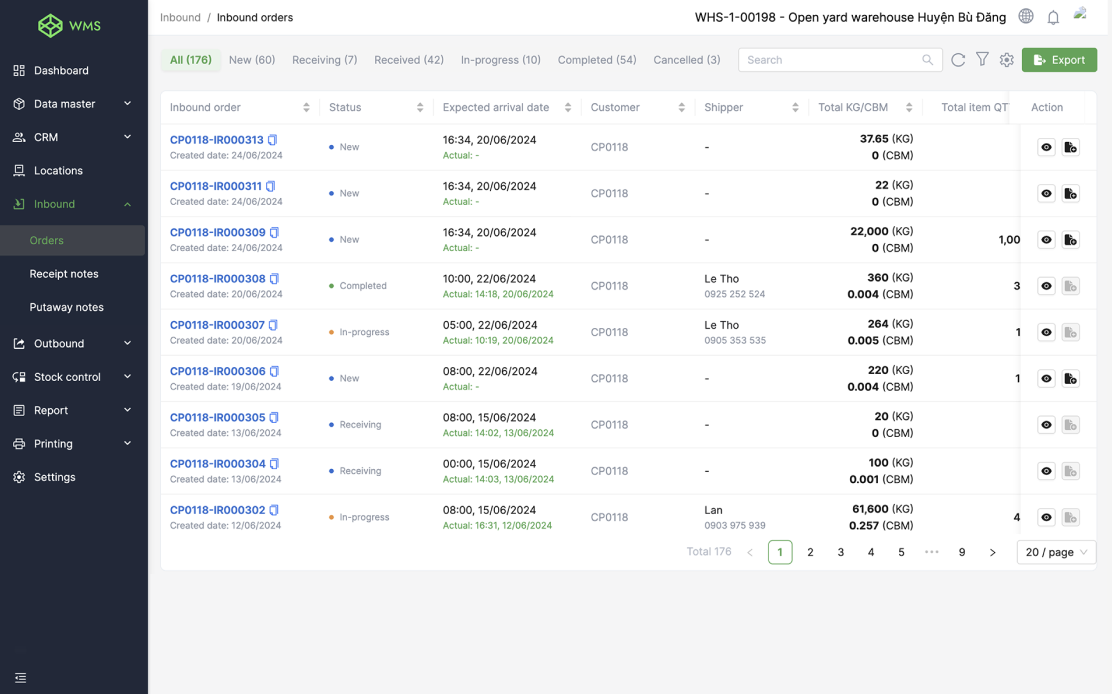The image size is (1112, 694).
Task: Click the WMS logo icon
Action: (x=50, y=26)
